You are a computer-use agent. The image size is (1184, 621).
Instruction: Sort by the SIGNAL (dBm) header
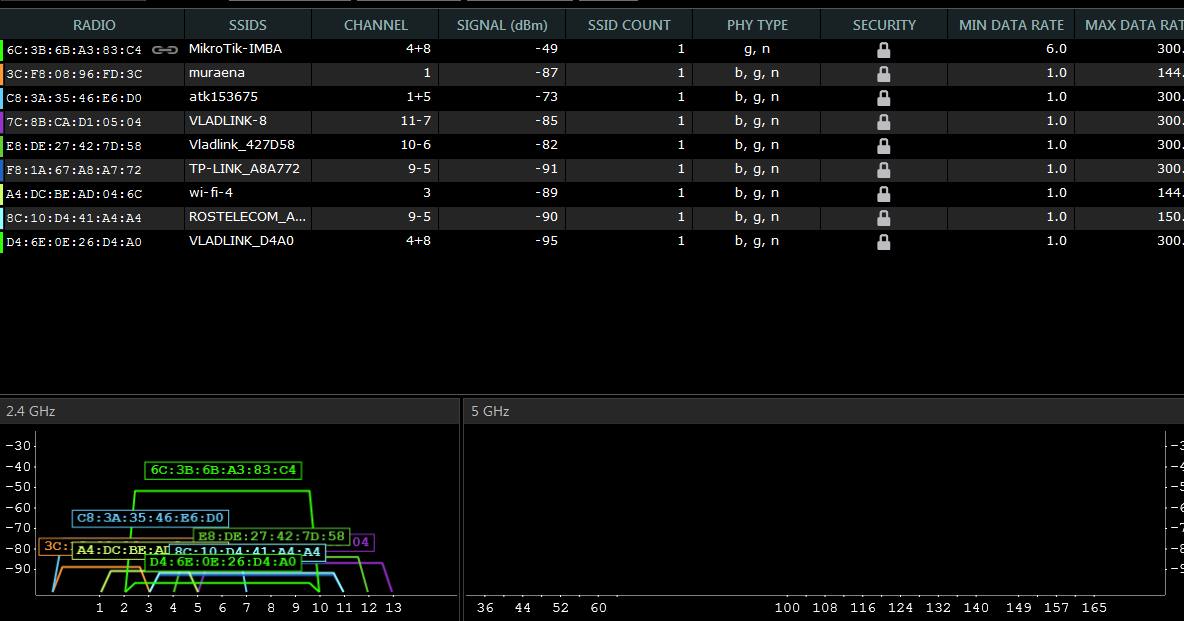[502, 25]
